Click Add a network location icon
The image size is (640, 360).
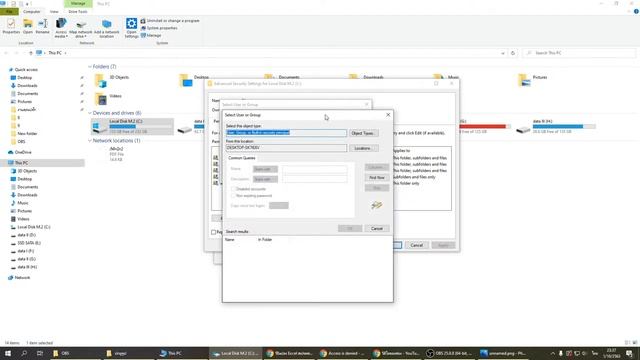(x=107, y=28)
